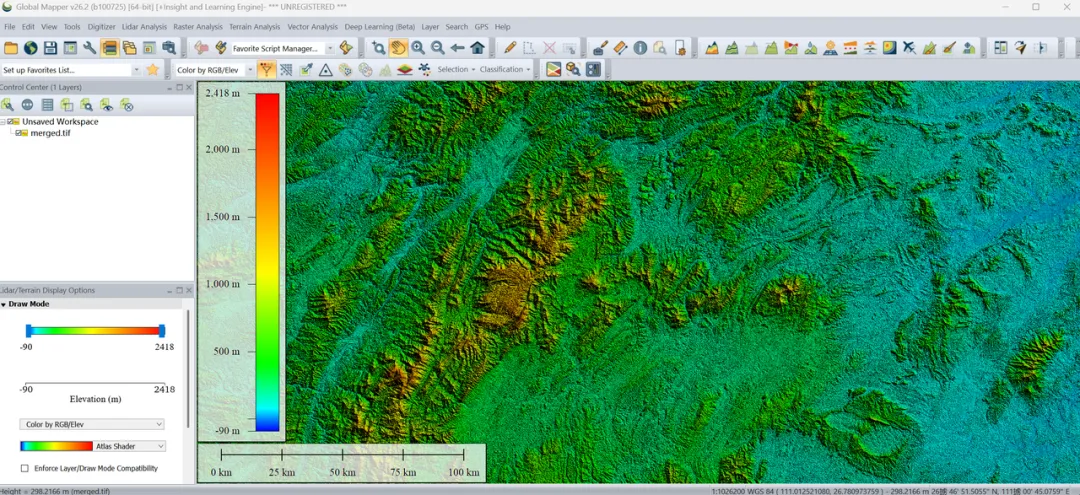Click the triangle TIN icon in Lidar toolbar
Screen dimensions: 1080x495
326,70
